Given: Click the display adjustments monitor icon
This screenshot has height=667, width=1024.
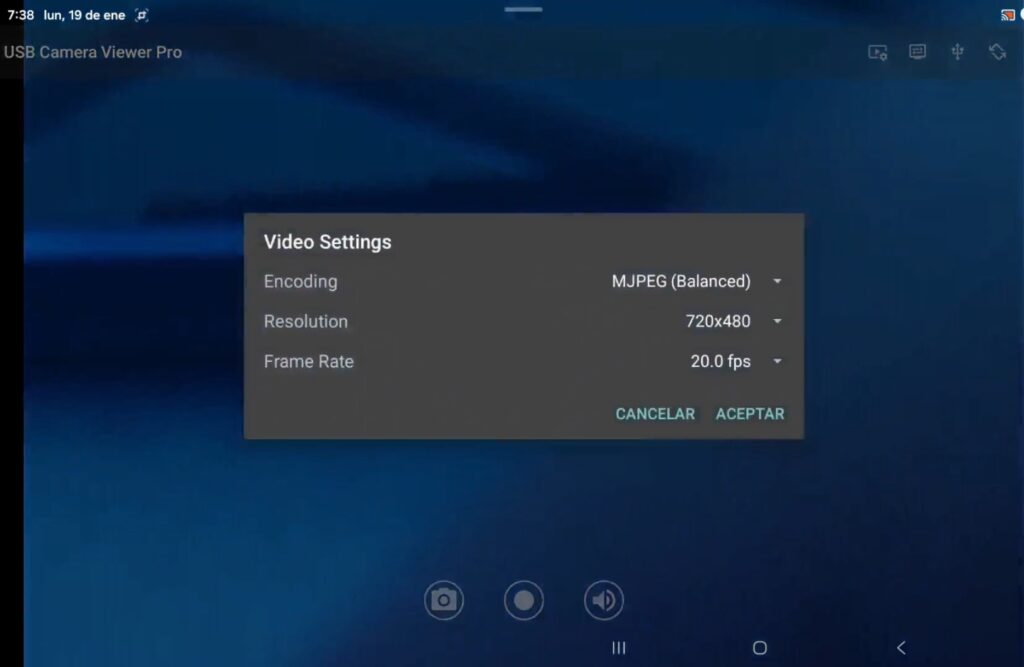Looking at the screenshot, I should (x=917, y=52).
